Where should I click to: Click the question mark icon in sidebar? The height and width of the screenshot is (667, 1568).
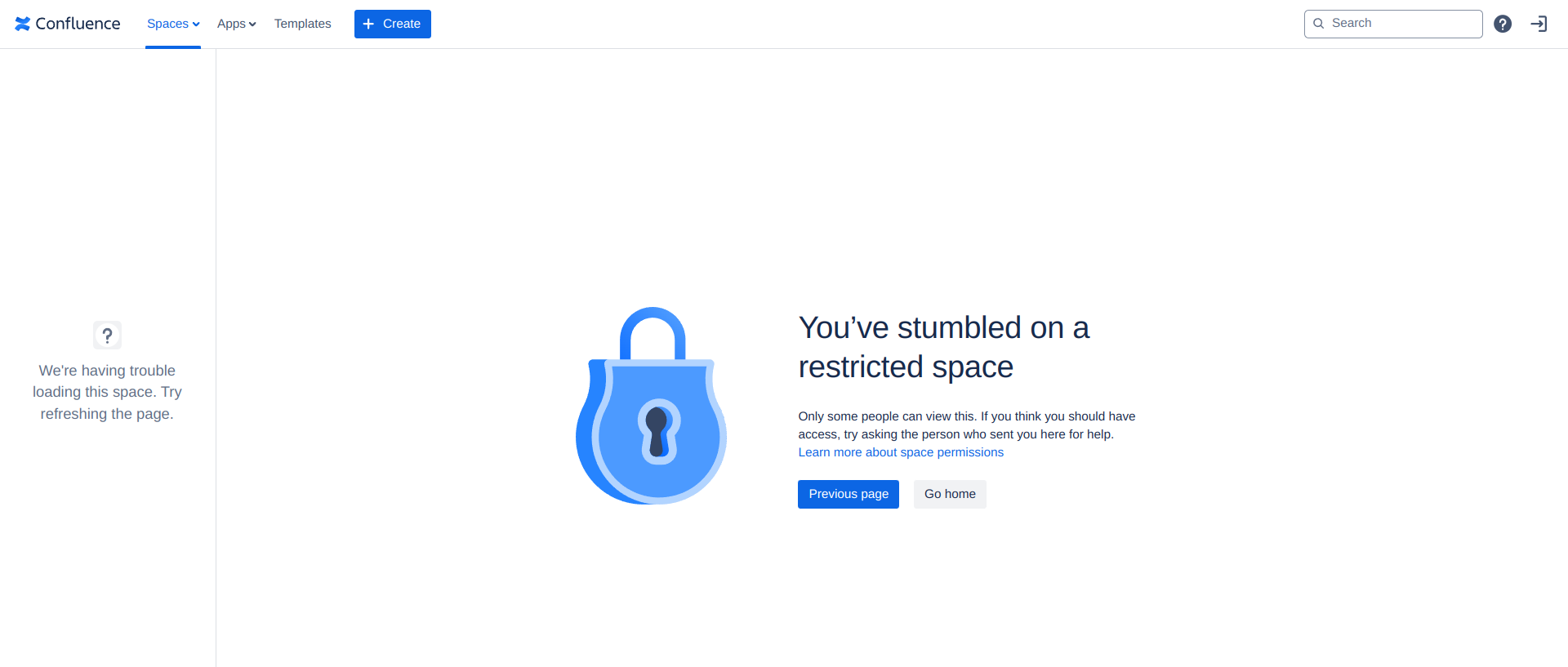tap(107, 336)
